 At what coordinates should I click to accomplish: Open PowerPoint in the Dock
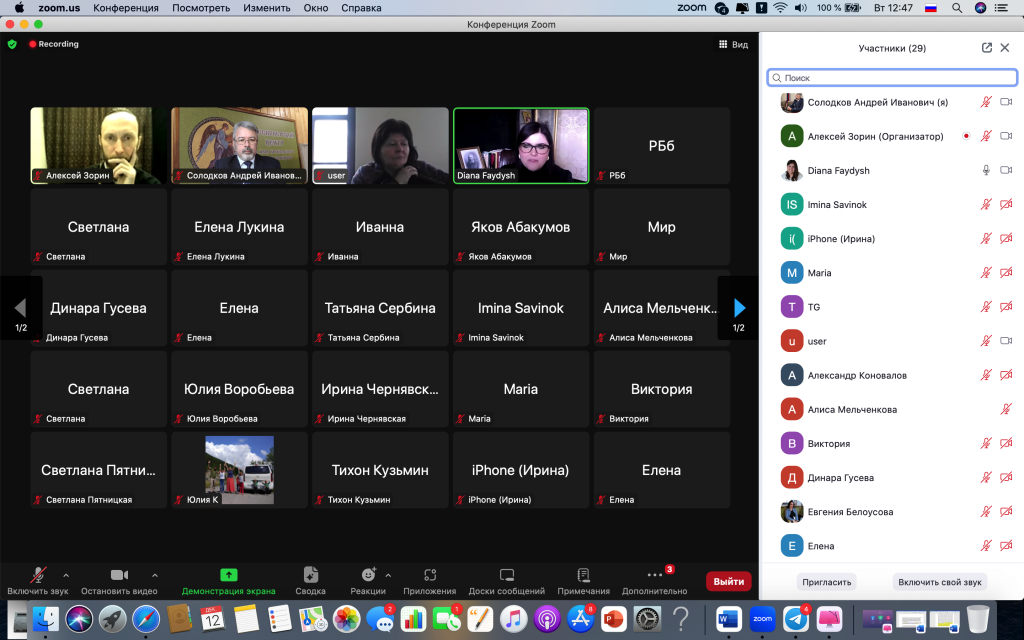click(613, 618)
